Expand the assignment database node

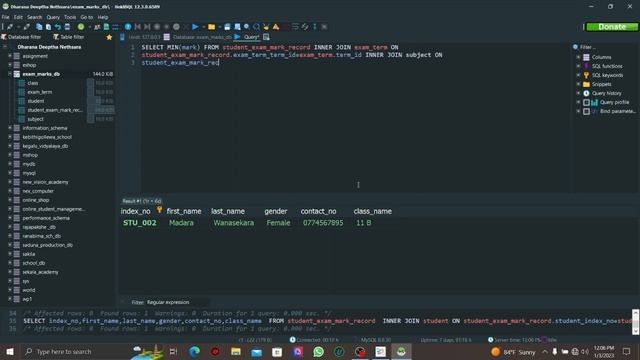(x=9, y=56)
